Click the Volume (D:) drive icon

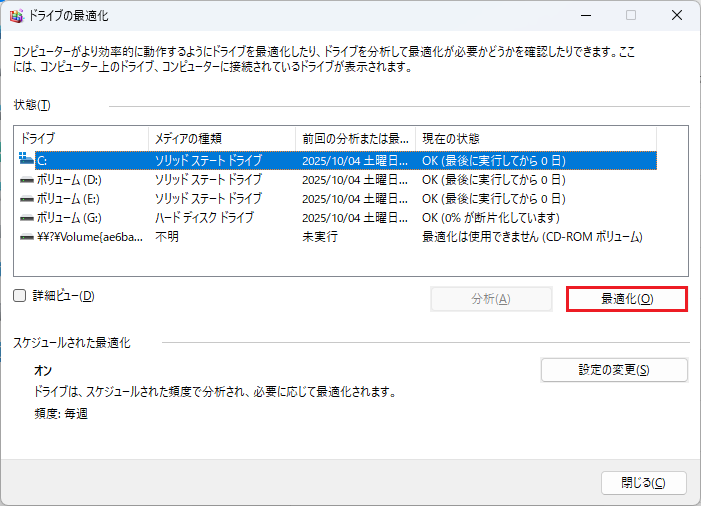point(27,179)
